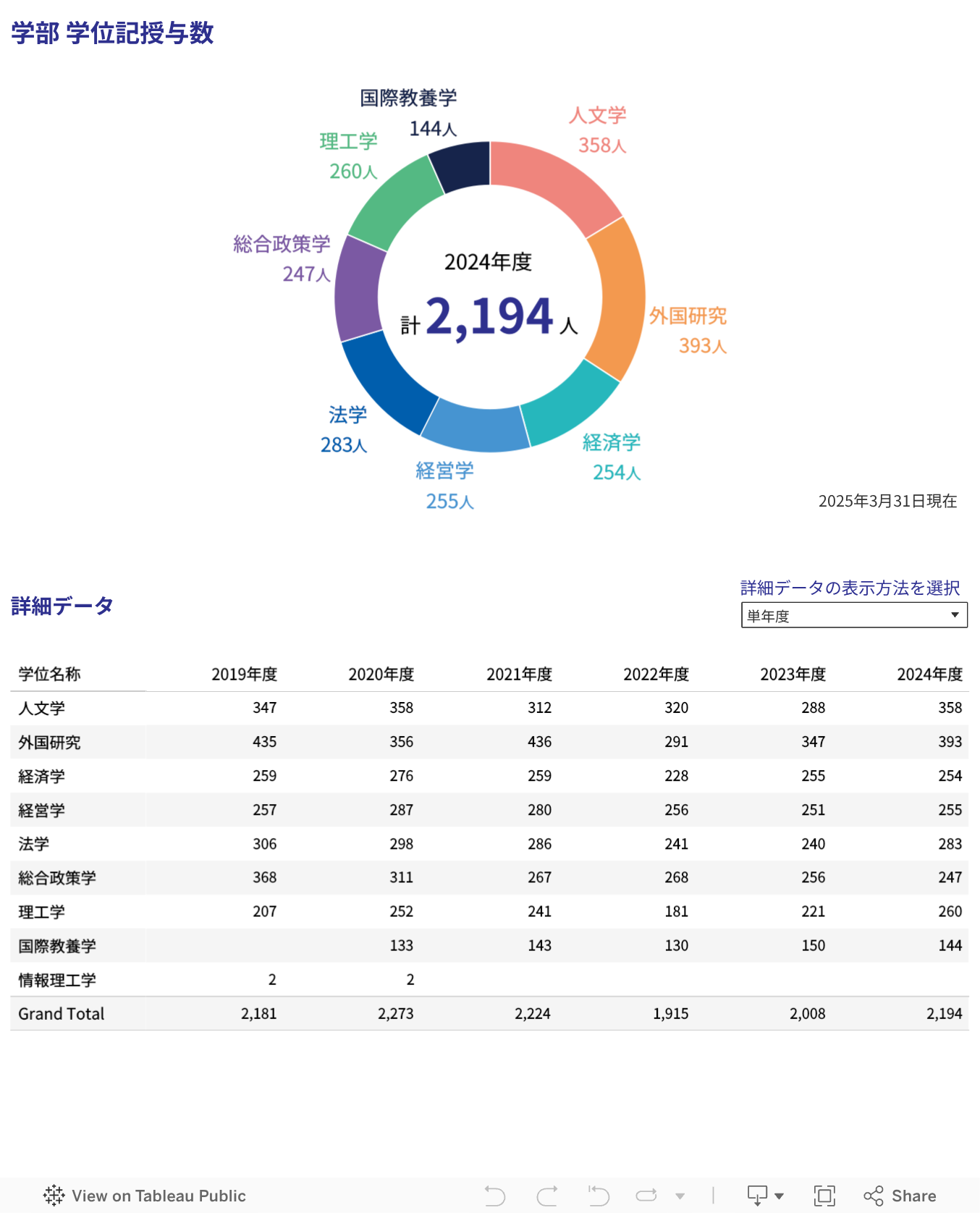Click the 241 cell for 法学 in 2022年度
Viewport: 980px width, 1213px height.
(x=677, y=844)
